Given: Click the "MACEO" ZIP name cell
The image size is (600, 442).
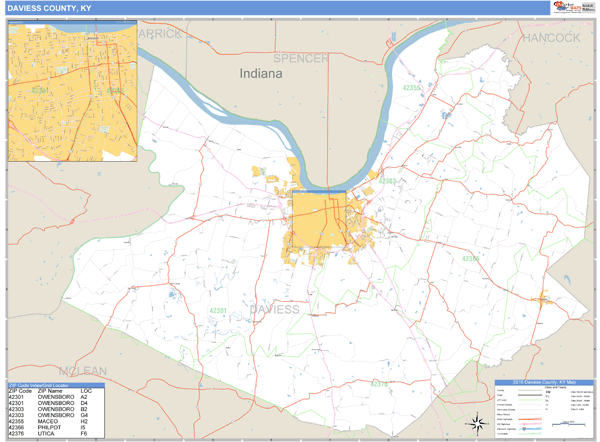Looking at the screenshot, I should [48, 421].
